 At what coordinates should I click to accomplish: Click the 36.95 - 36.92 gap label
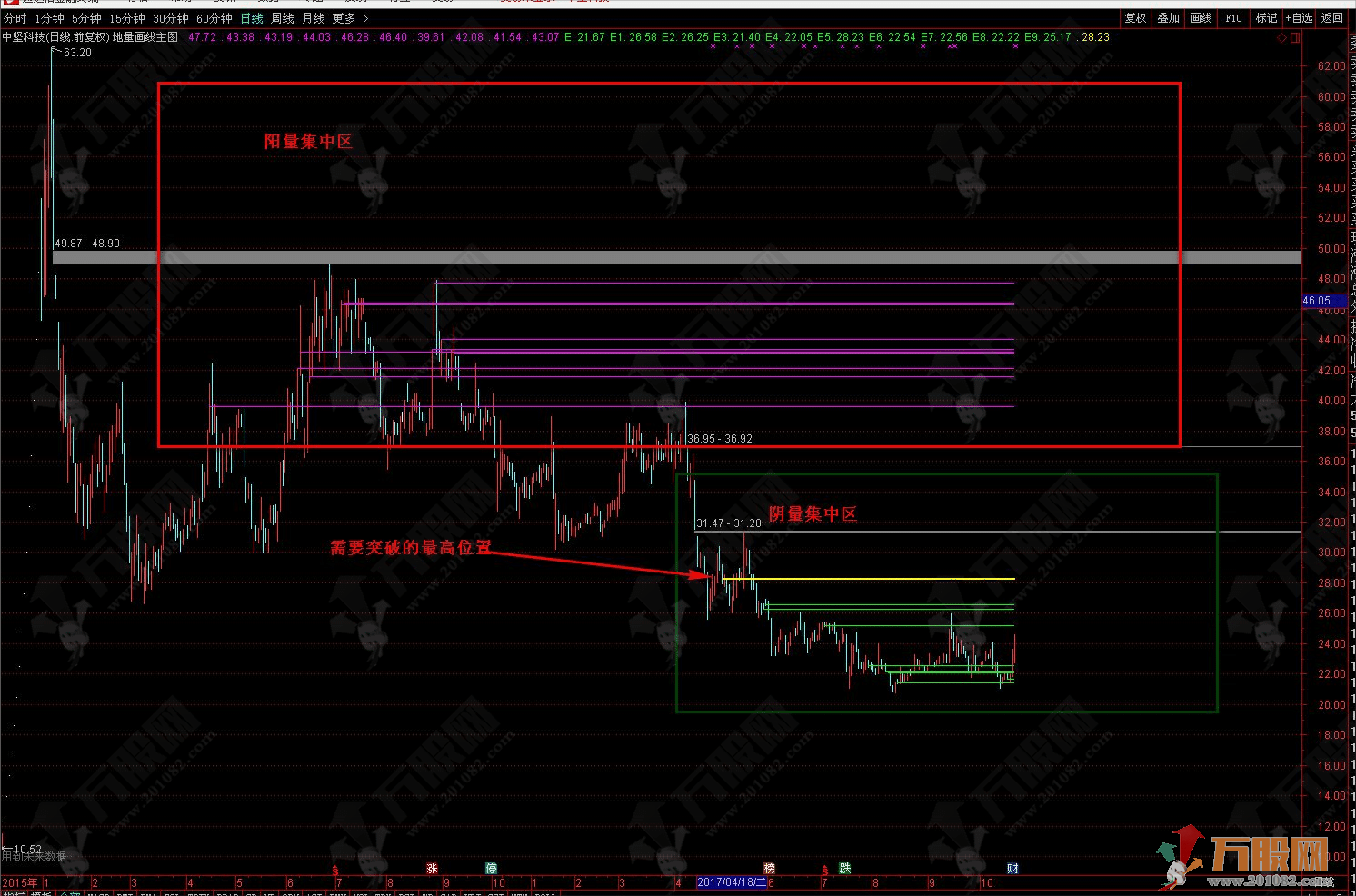(x=720, y=439)
